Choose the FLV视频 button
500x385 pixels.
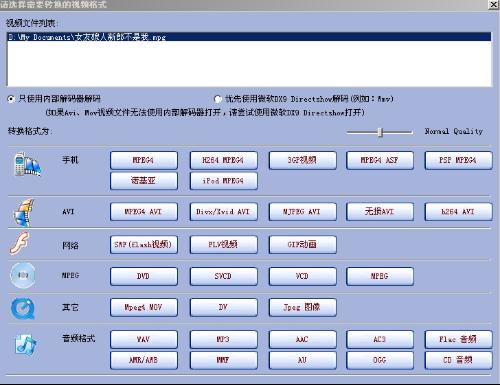click(223, 245)
